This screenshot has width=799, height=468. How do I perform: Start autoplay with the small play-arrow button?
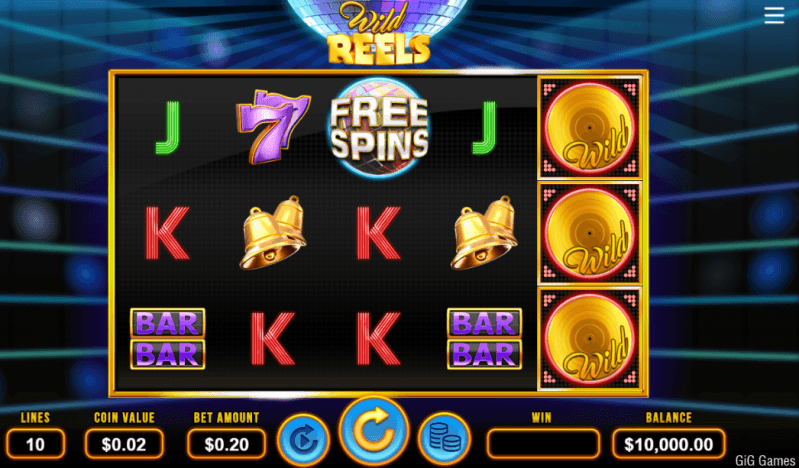(x=303, y=439)
